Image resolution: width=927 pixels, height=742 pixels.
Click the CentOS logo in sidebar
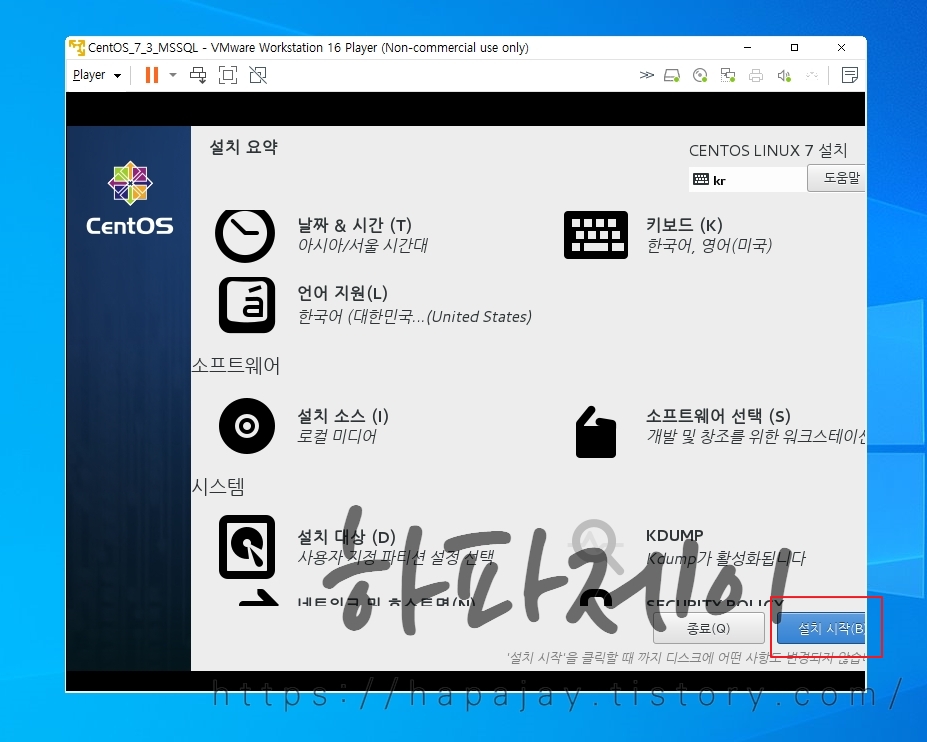[130, 199]
